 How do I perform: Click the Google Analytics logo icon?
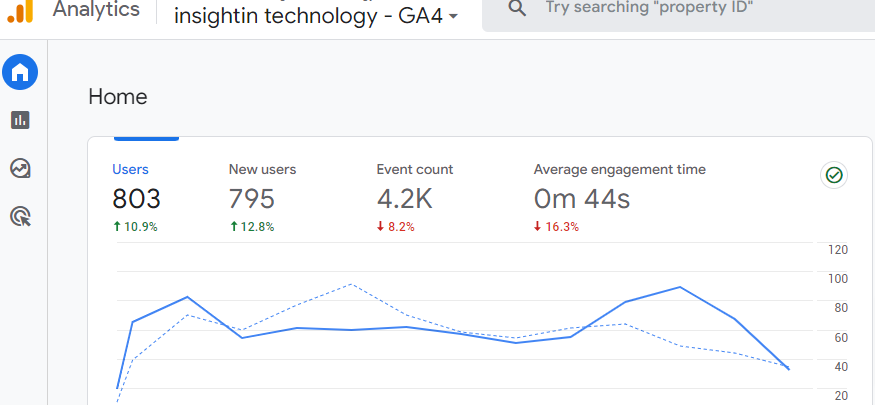click(x=20, y=11)
